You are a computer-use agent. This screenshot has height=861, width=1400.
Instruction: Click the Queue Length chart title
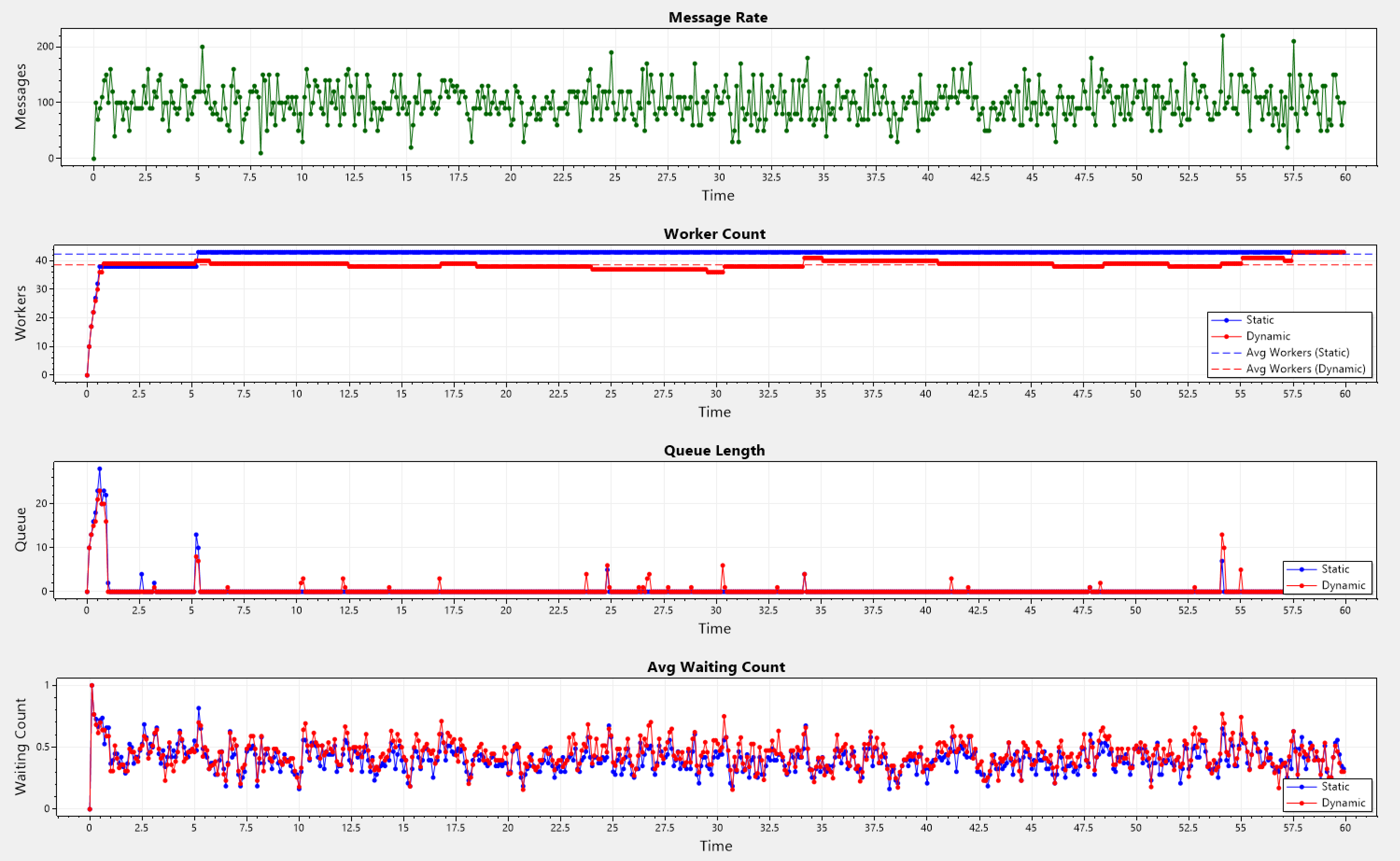click(714, 450)
